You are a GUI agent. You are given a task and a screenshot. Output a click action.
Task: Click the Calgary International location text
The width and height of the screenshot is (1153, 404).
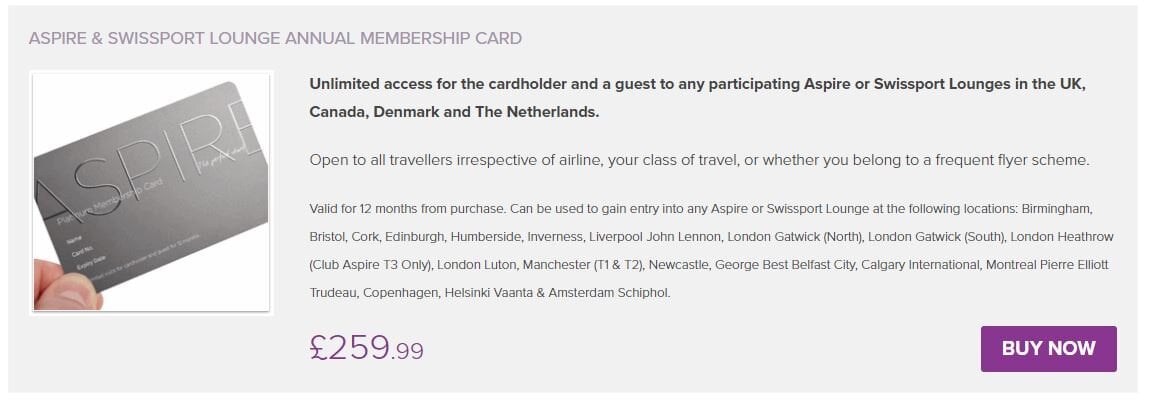click(919, 266)
